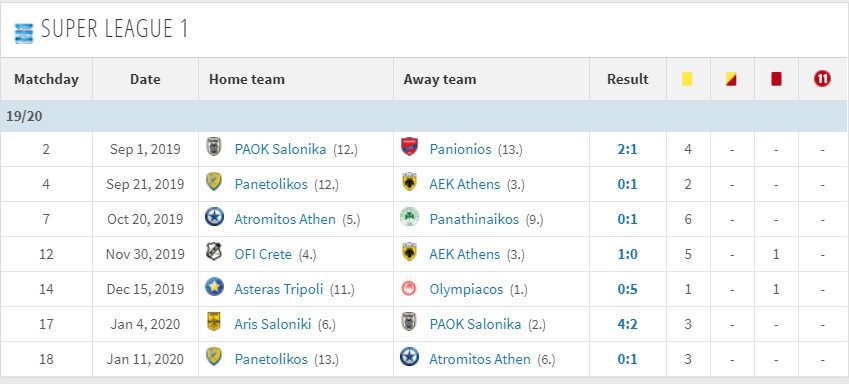Click the Panathinaikos club crest
The height and width of the screenshot is (384, 849).
pyautogui.click(x=409, y=217)
